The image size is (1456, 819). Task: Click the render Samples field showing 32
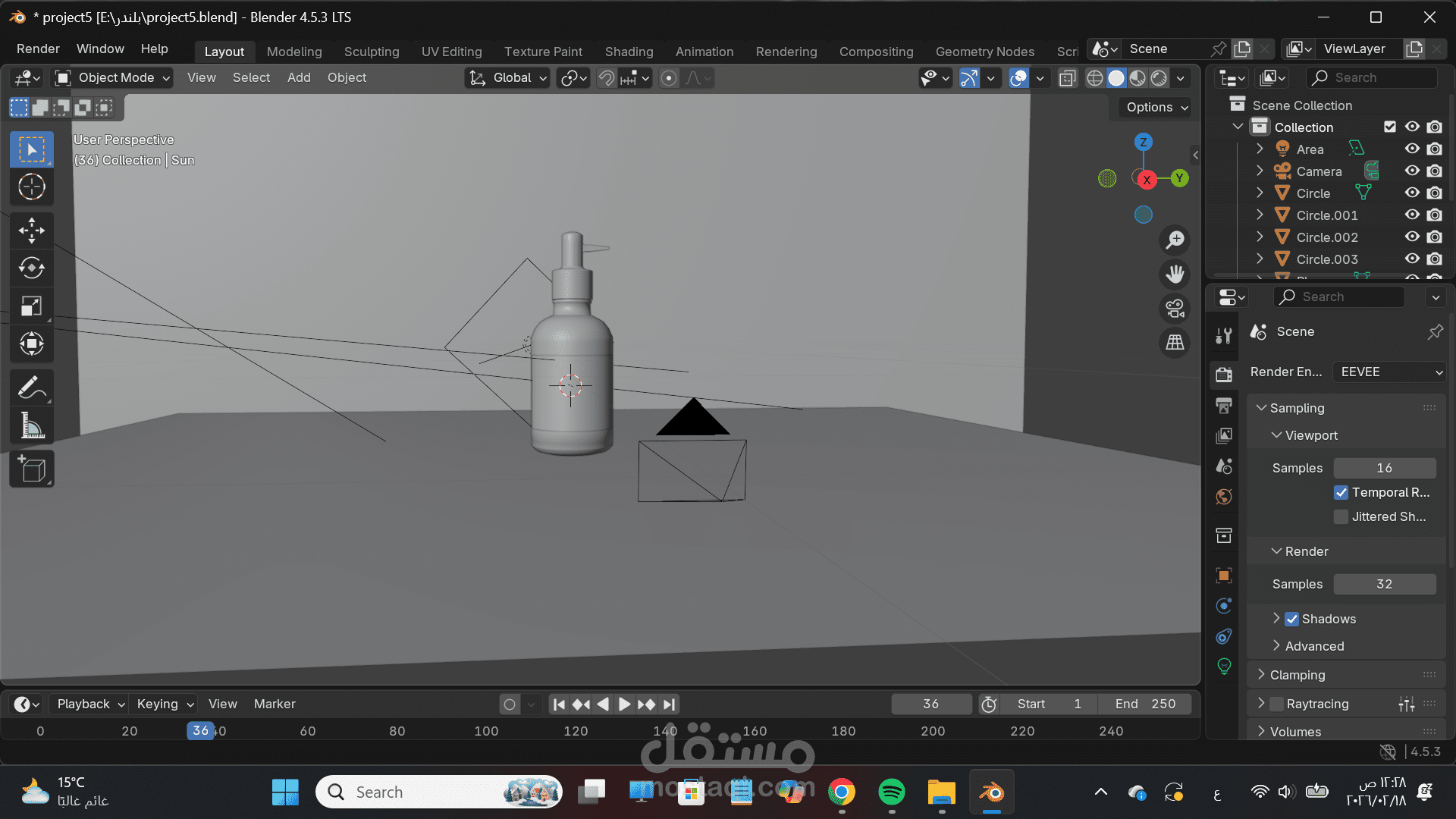coord(1384,584)
